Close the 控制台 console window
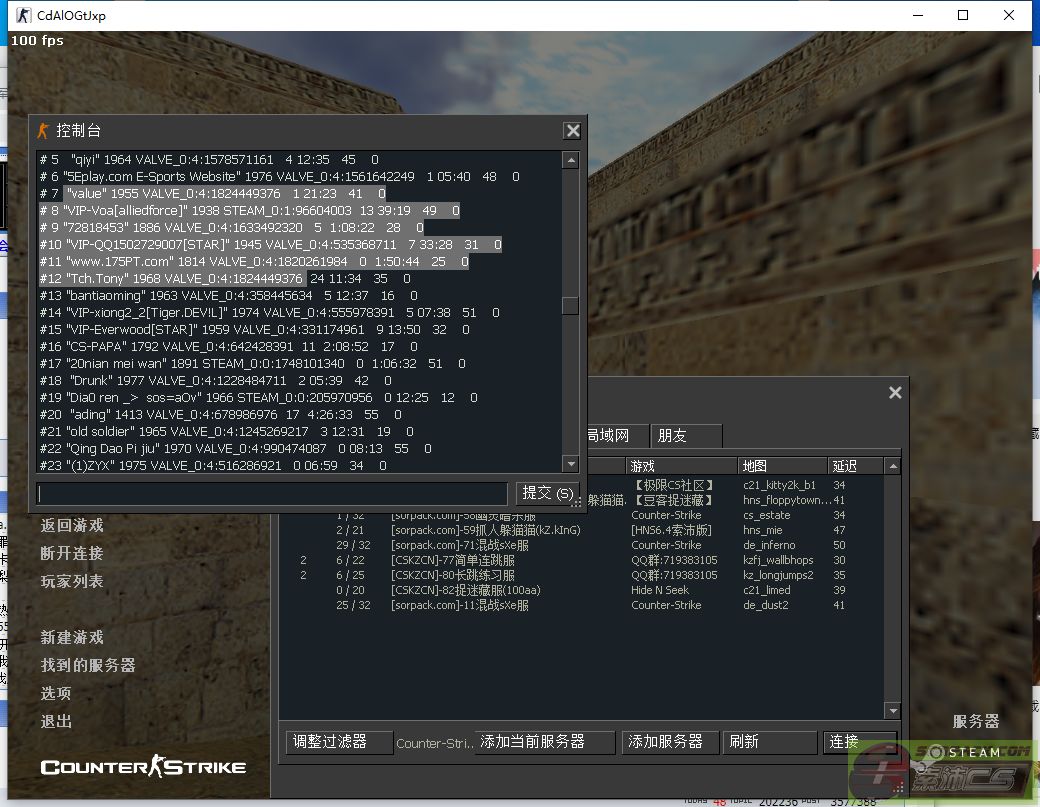 (x=572, y=131)
